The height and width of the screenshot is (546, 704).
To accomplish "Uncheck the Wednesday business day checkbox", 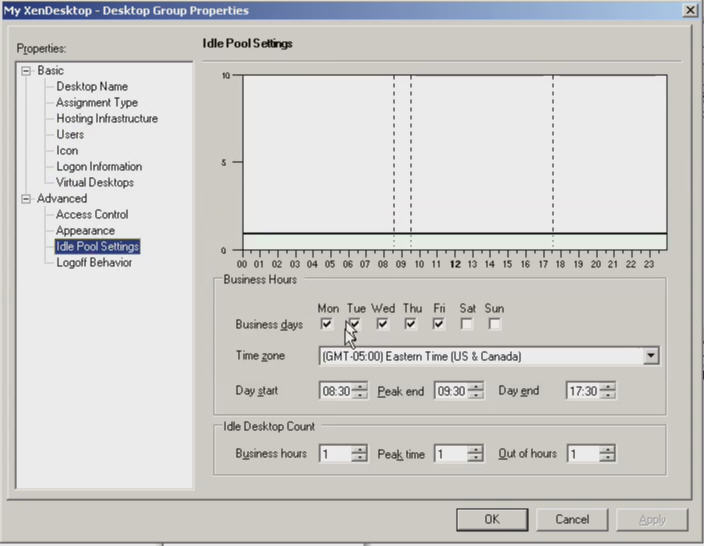I will (382, 324).
